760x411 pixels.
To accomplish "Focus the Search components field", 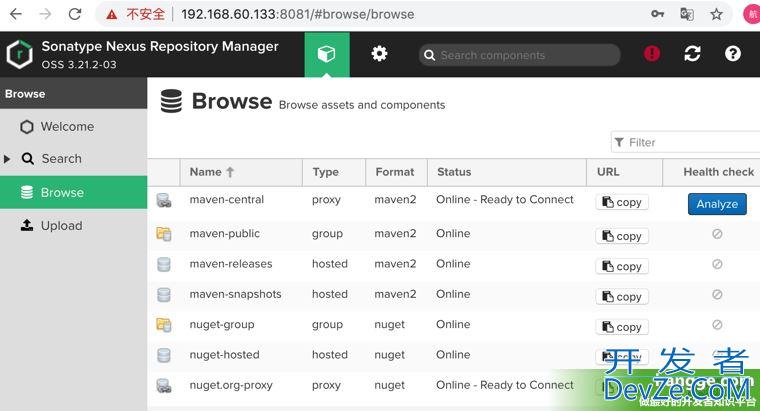I will (x=520, y=55).
